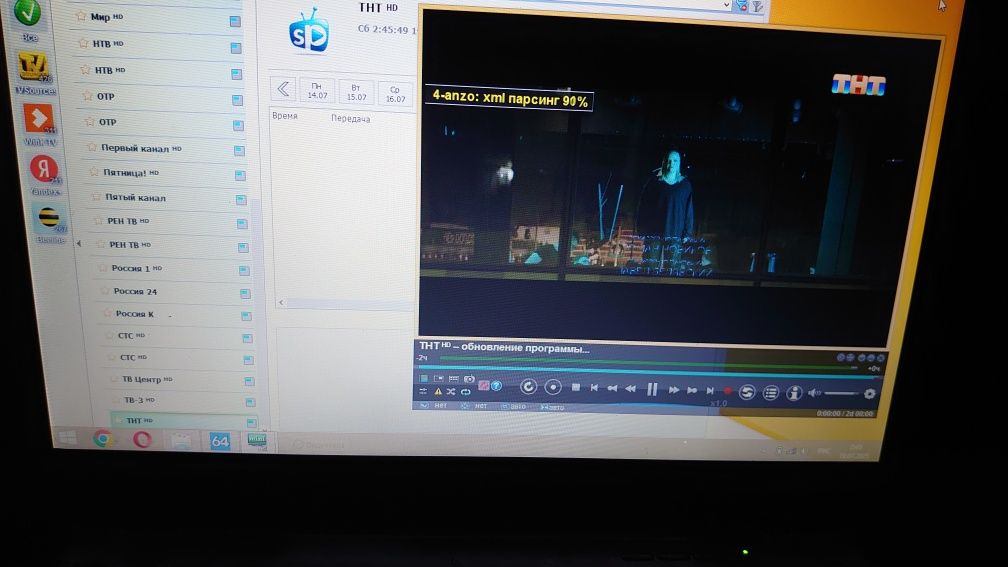Launch Chrome from the taskbar
Viewport: 1008px width, 567px height.
click(103, 438)
